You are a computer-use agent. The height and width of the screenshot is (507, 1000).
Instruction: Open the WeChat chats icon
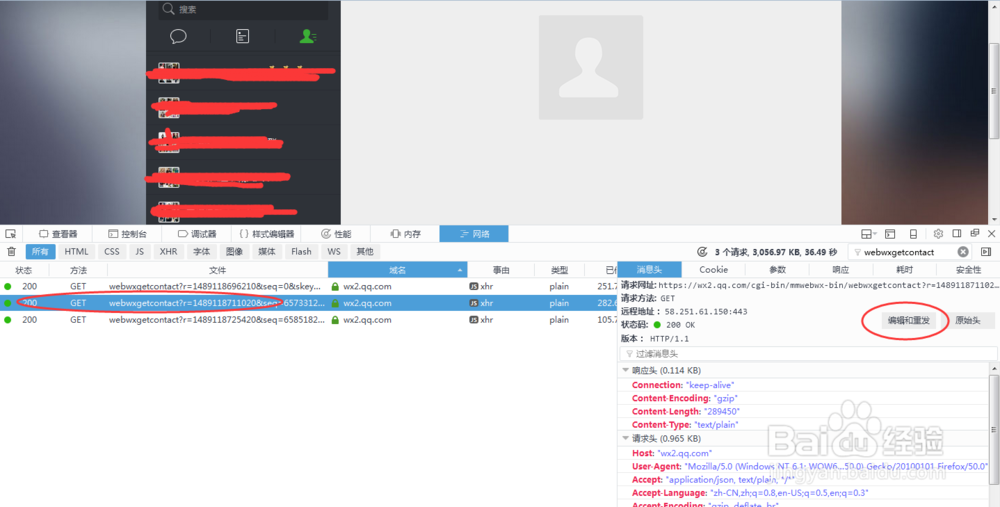[x=178, y=36]
